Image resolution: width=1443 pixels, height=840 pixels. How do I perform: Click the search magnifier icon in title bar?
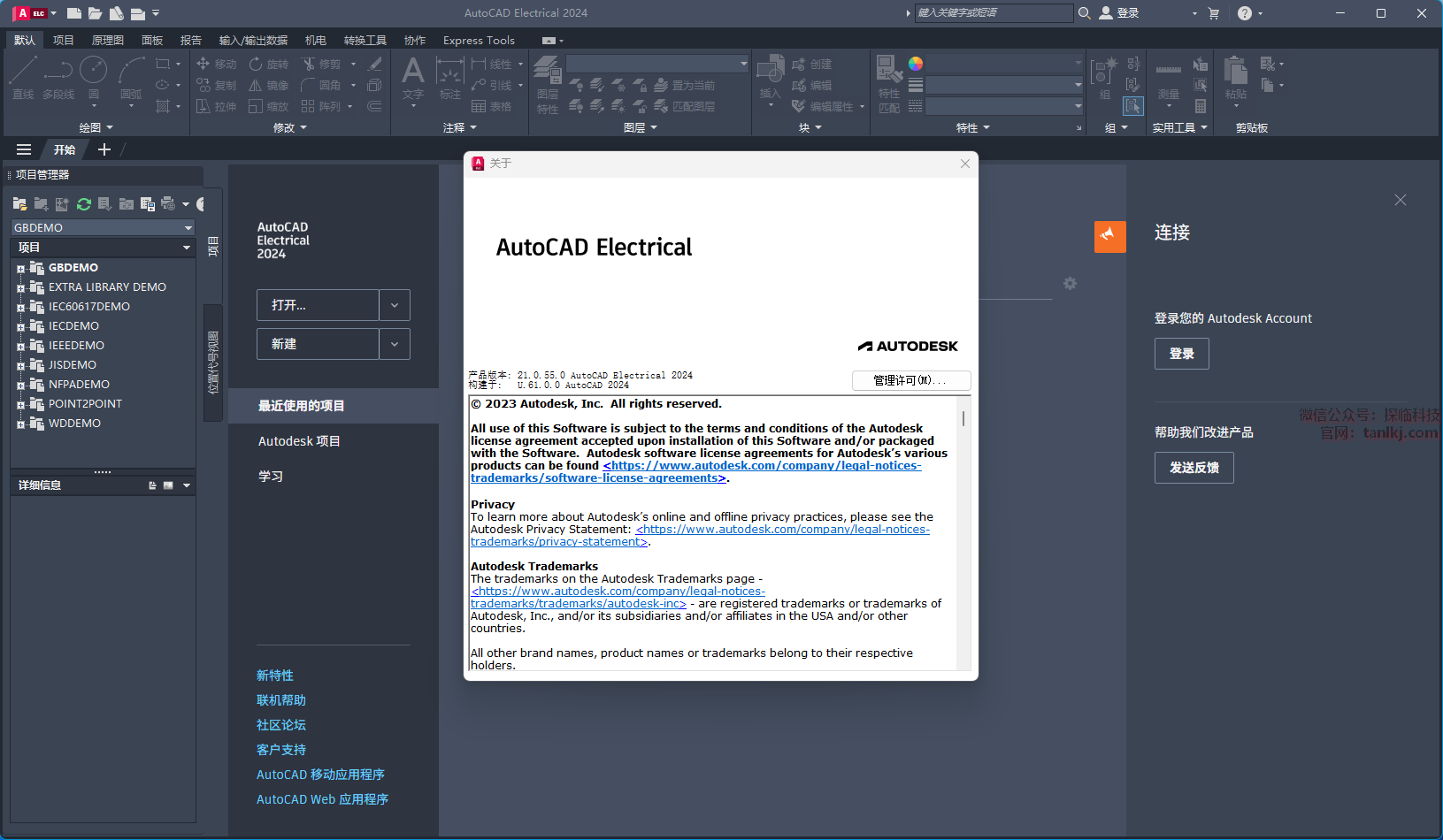[1084, 13]
